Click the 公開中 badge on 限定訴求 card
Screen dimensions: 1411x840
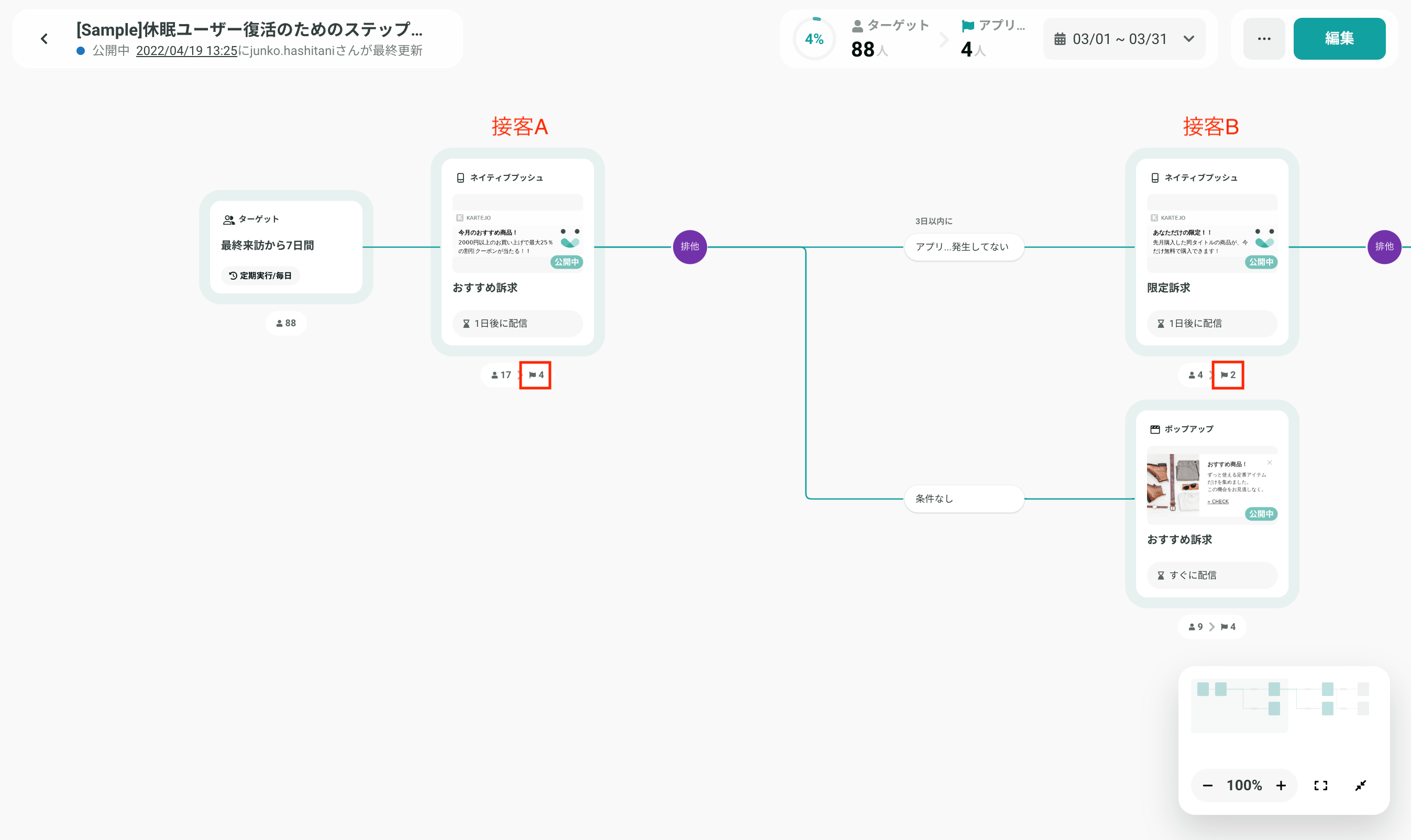coord(1261,262)
